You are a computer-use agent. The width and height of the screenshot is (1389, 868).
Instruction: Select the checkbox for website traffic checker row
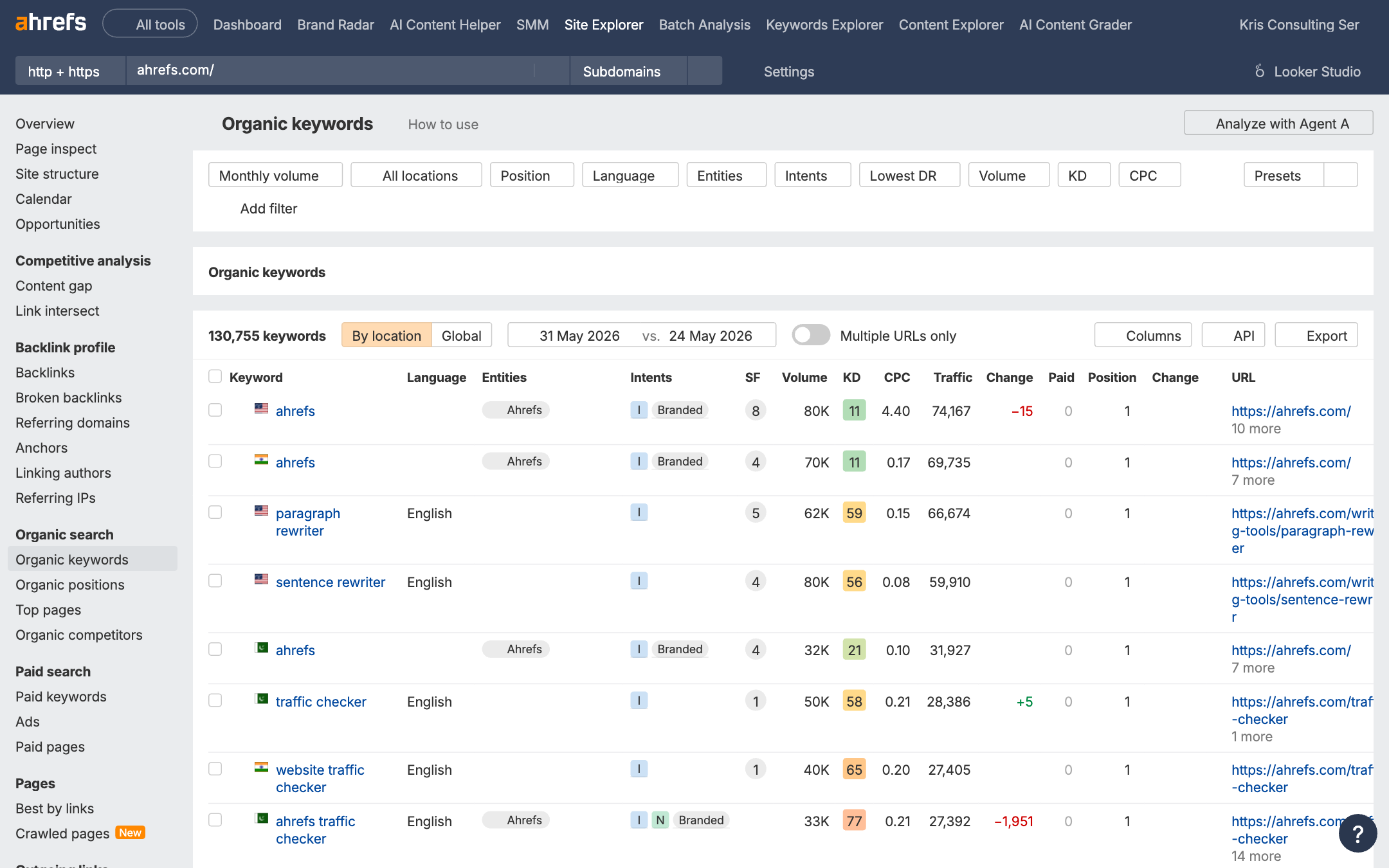tap(215, 768)
